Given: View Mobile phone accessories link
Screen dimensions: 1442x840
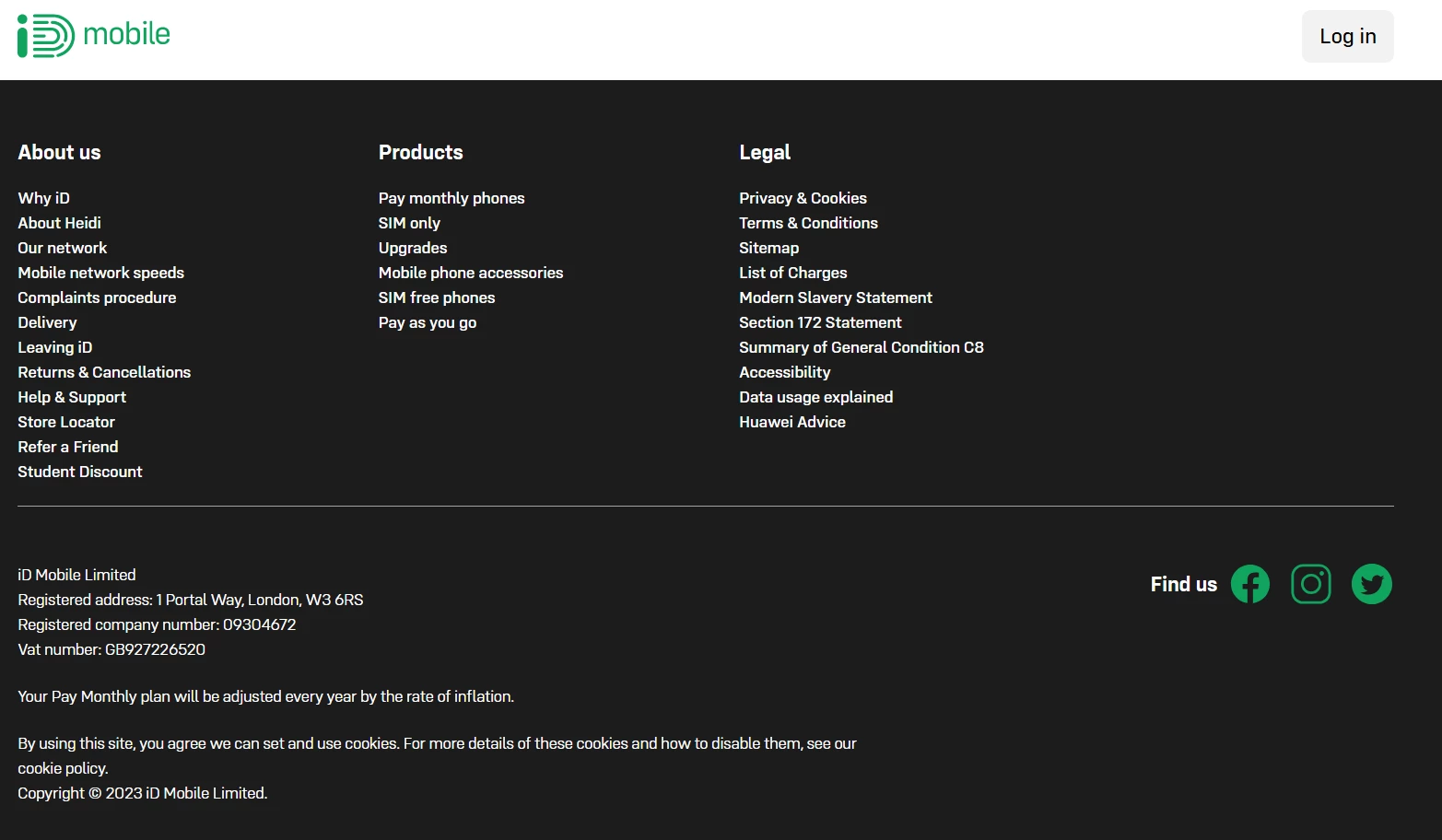Looking at the screenshot, I should tap(471, 273).
